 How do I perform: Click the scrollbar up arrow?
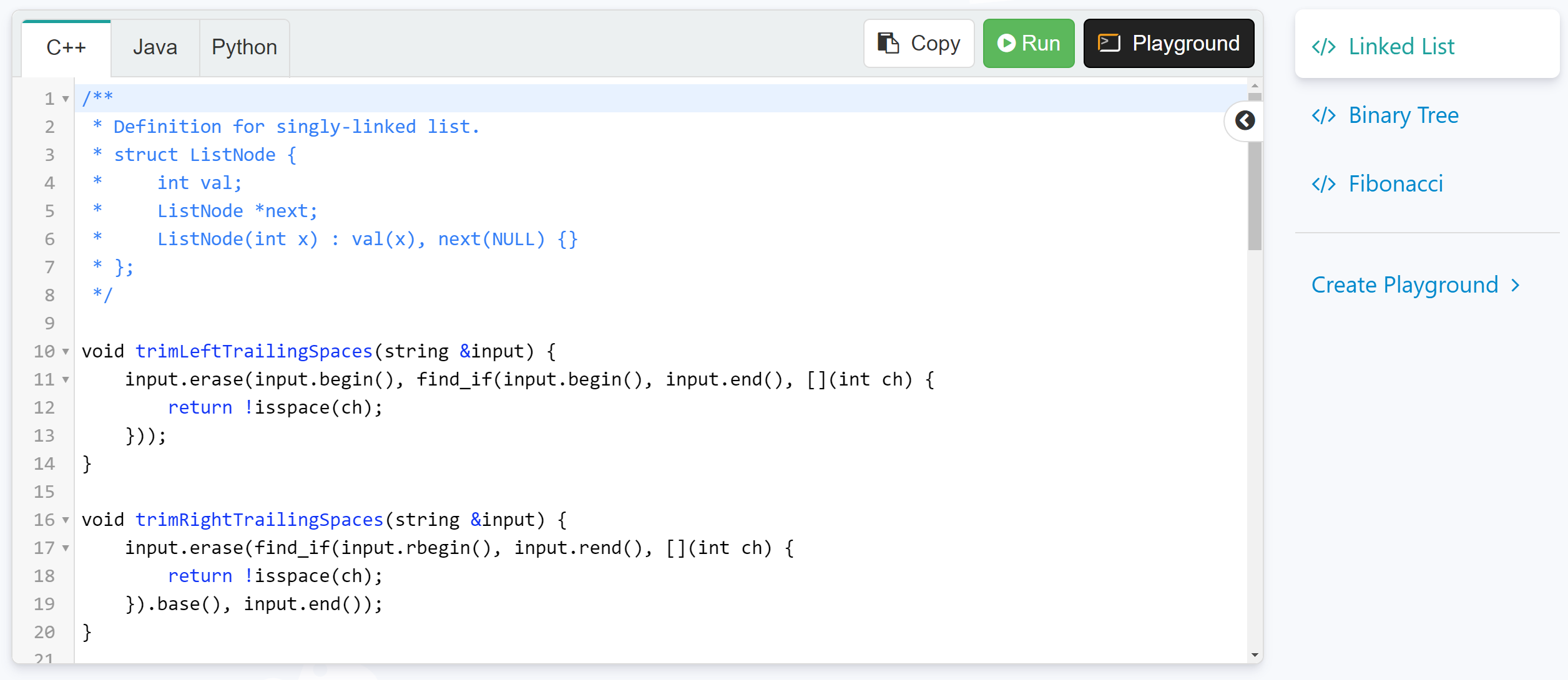[1255, 86]
